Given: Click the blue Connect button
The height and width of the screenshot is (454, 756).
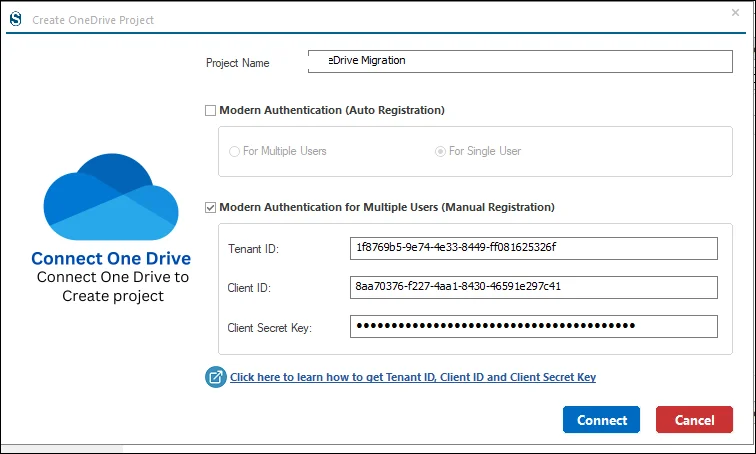Looking at the screenshot, I should click(x=601, y=420).
